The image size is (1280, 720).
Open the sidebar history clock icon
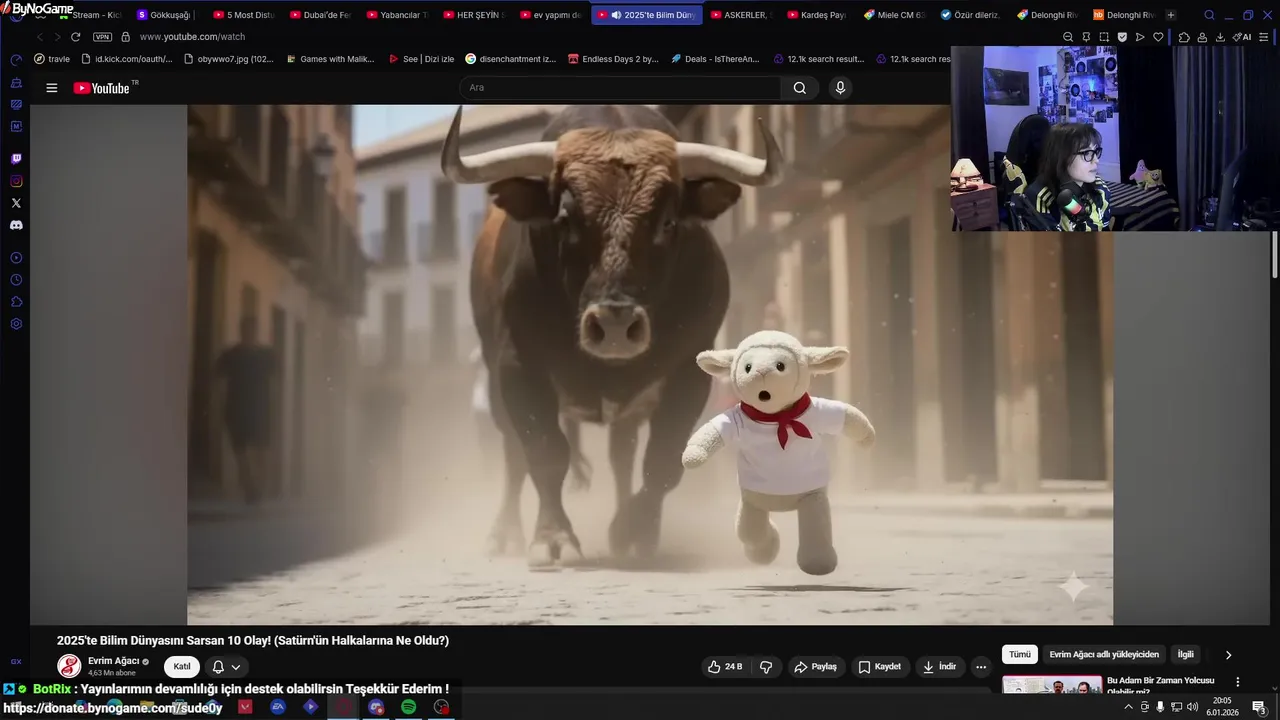tap(16, 280)
